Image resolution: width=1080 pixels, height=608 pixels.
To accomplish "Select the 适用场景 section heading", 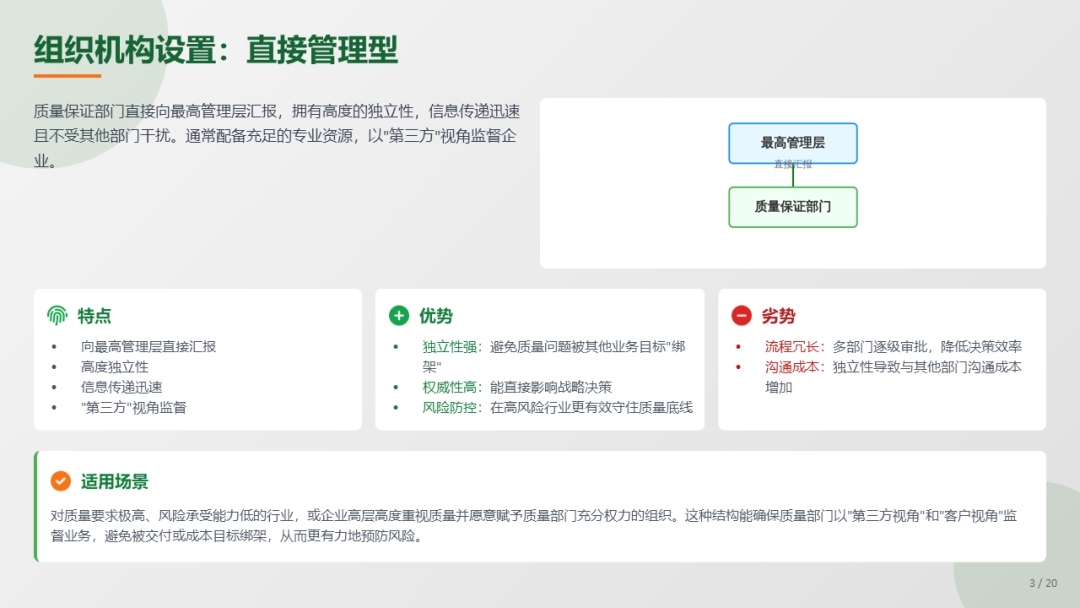I will 115,481.
